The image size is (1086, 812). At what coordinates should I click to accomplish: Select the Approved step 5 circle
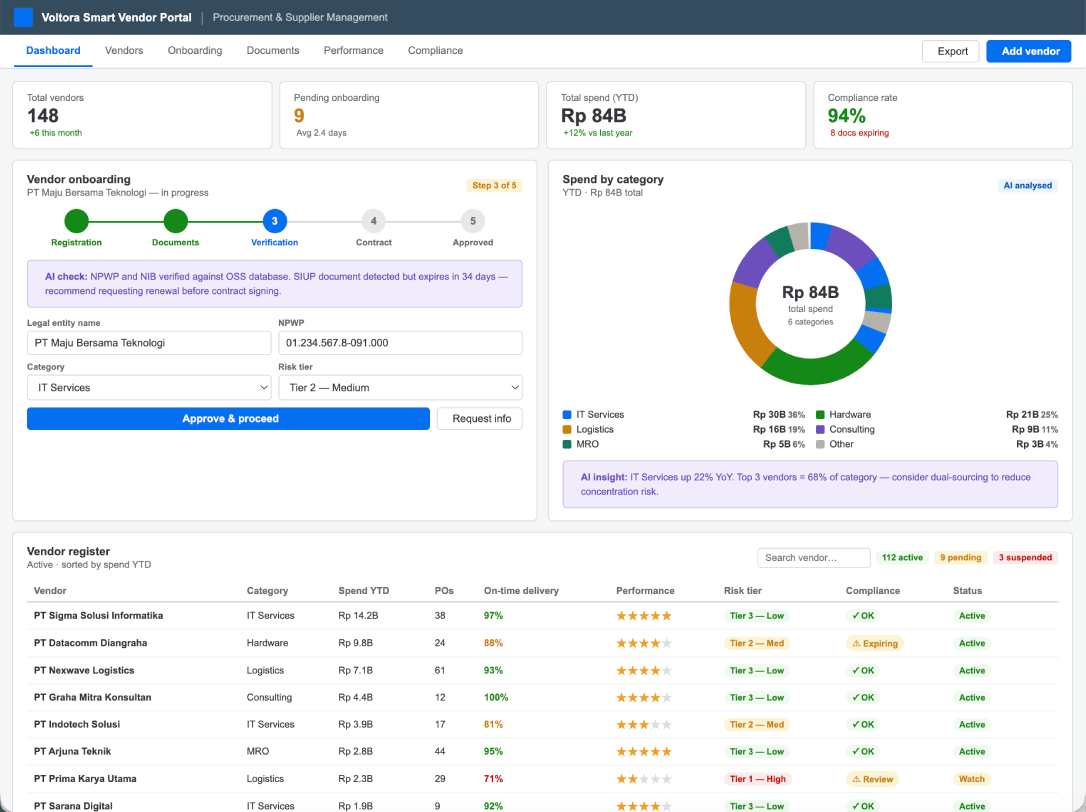tap(473, 221)
